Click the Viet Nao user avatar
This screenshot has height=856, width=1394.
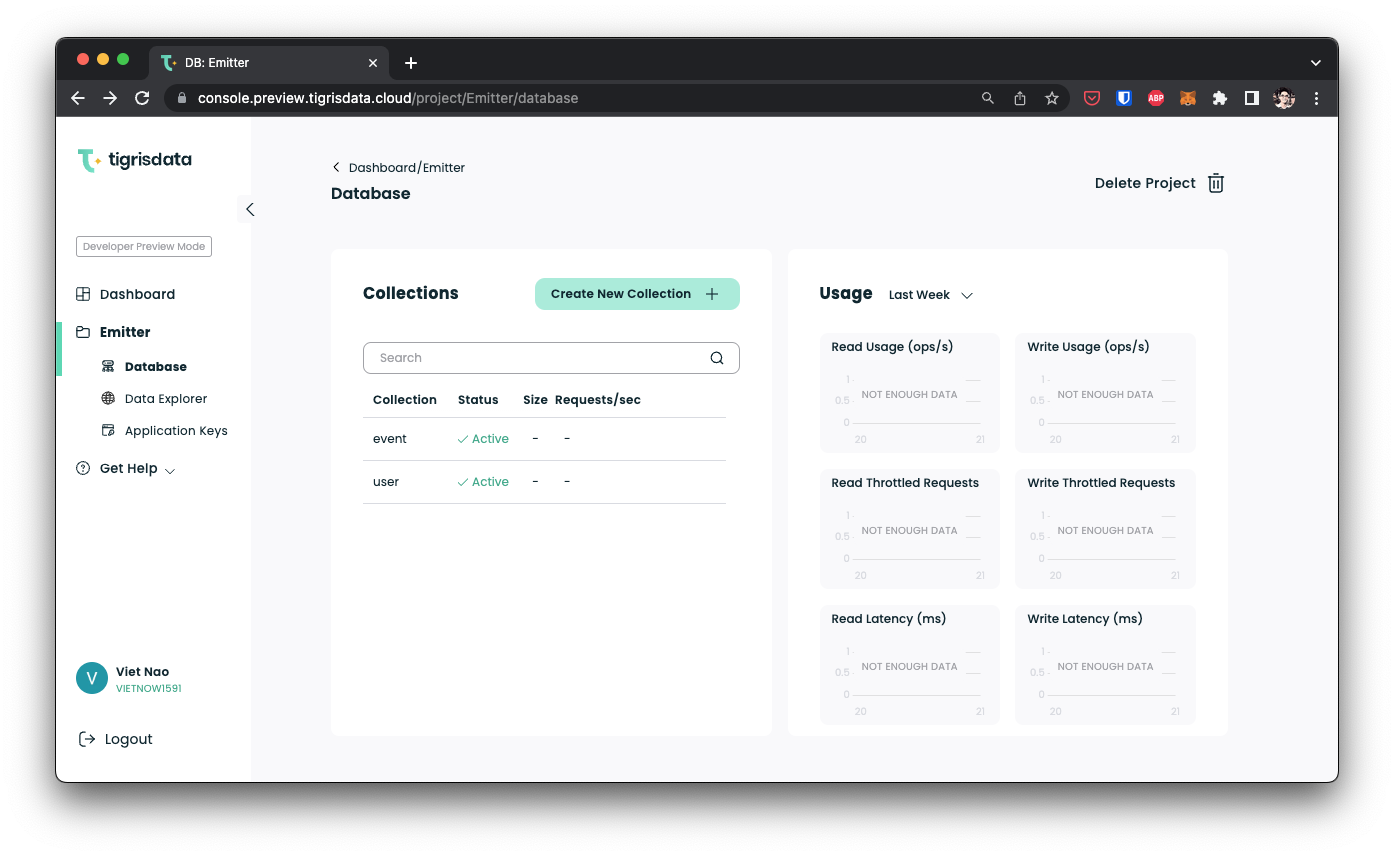92,678
